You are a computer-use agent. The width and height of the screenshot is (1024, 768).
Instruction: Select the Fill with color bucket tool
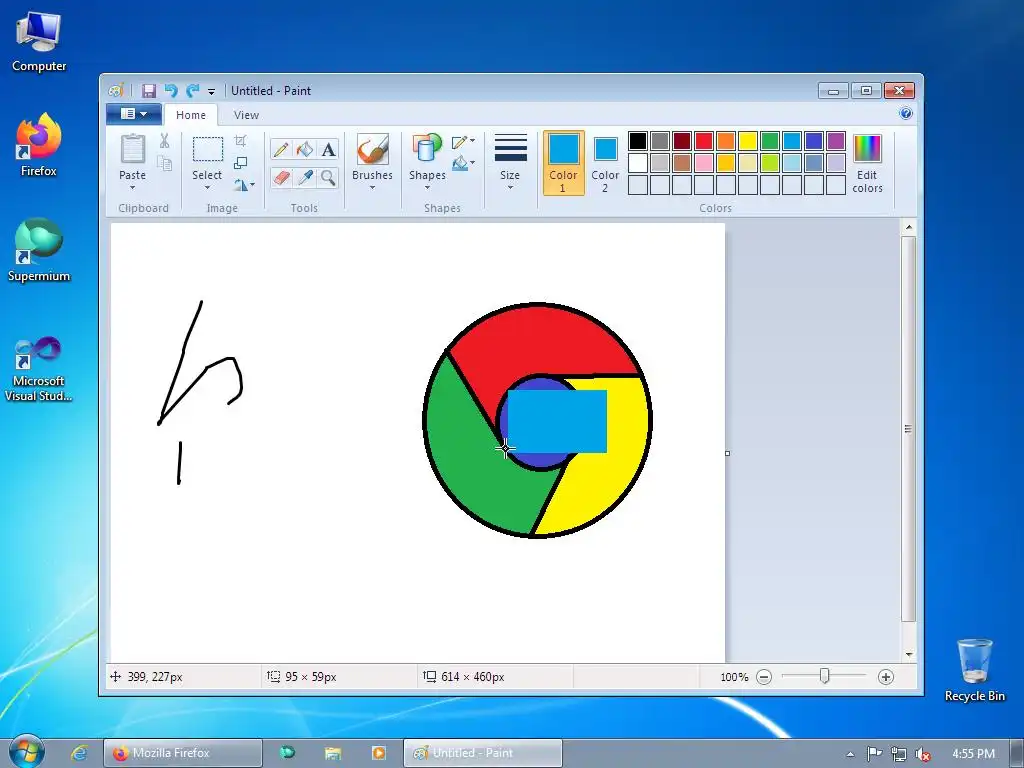(304, 150)
